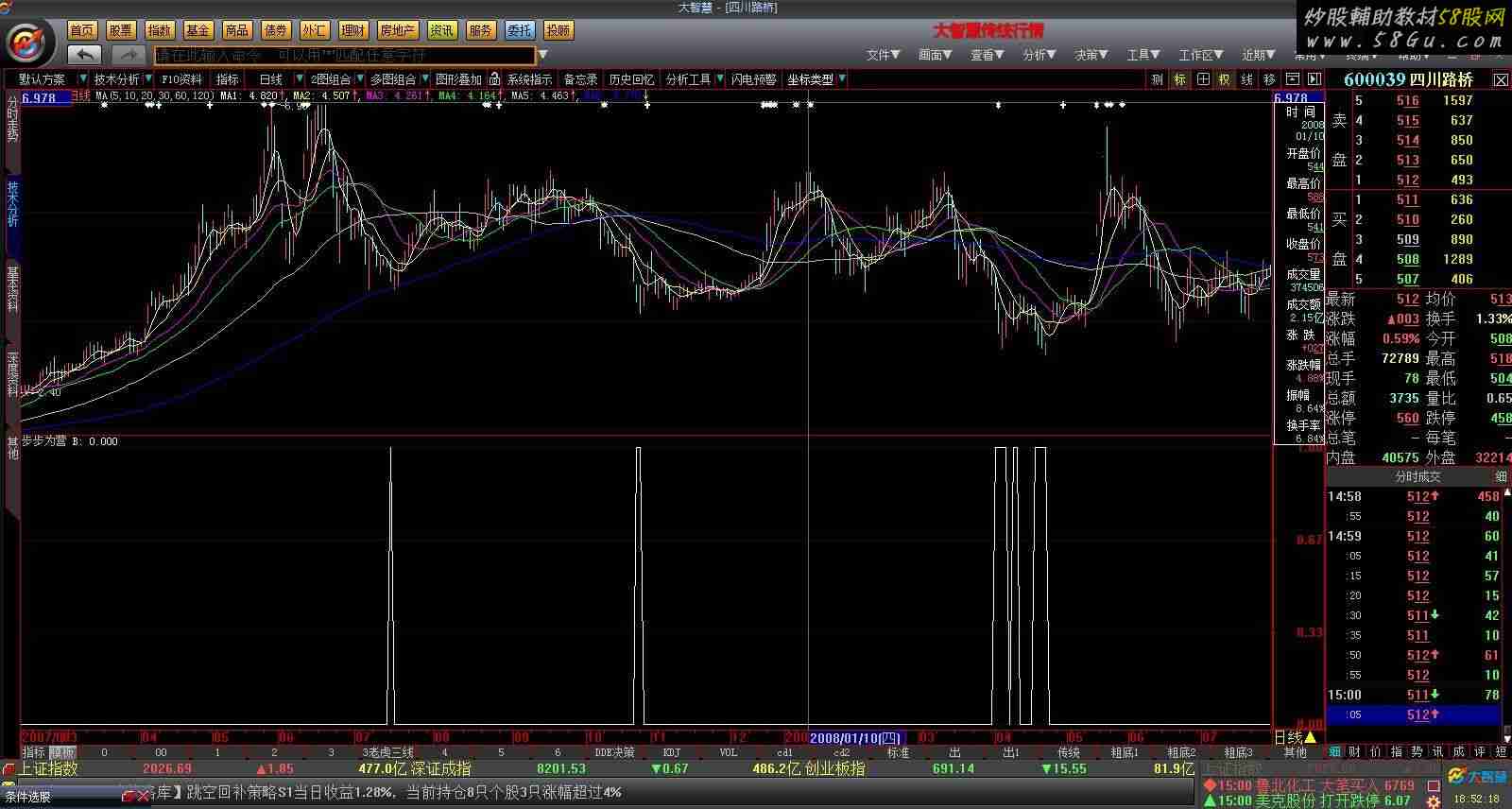Open the 查看 menu
This screenshot has width=1512, height=809.
point(987,55)
